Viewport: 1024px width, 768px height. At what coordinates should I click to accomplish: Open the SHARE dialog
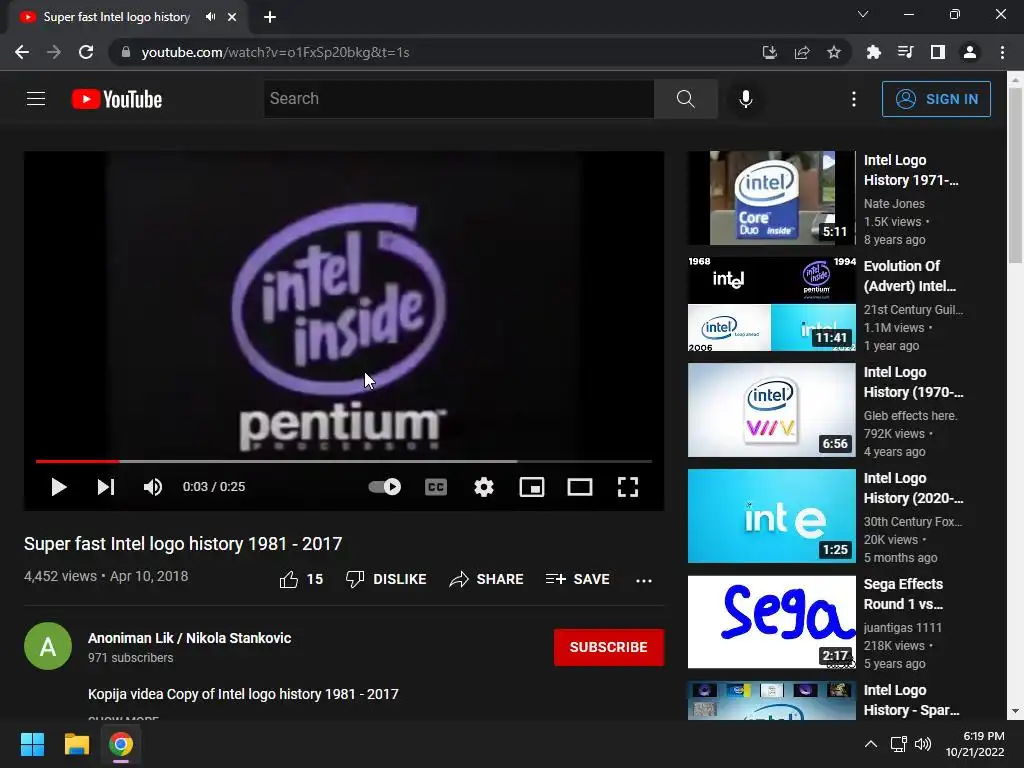[487, 579]
